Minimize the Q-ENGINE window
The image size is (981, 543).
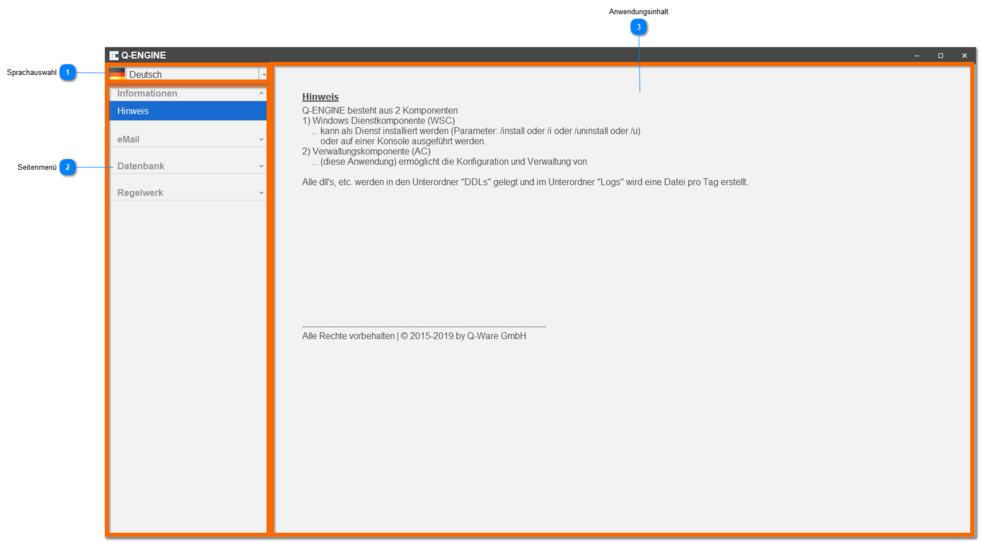pos(917,56)
